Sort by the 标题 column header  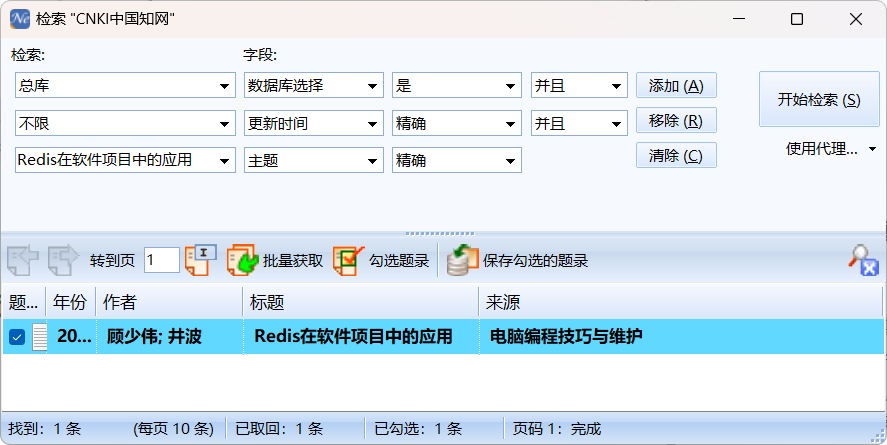pyautogui.click(x=361, y=303)
